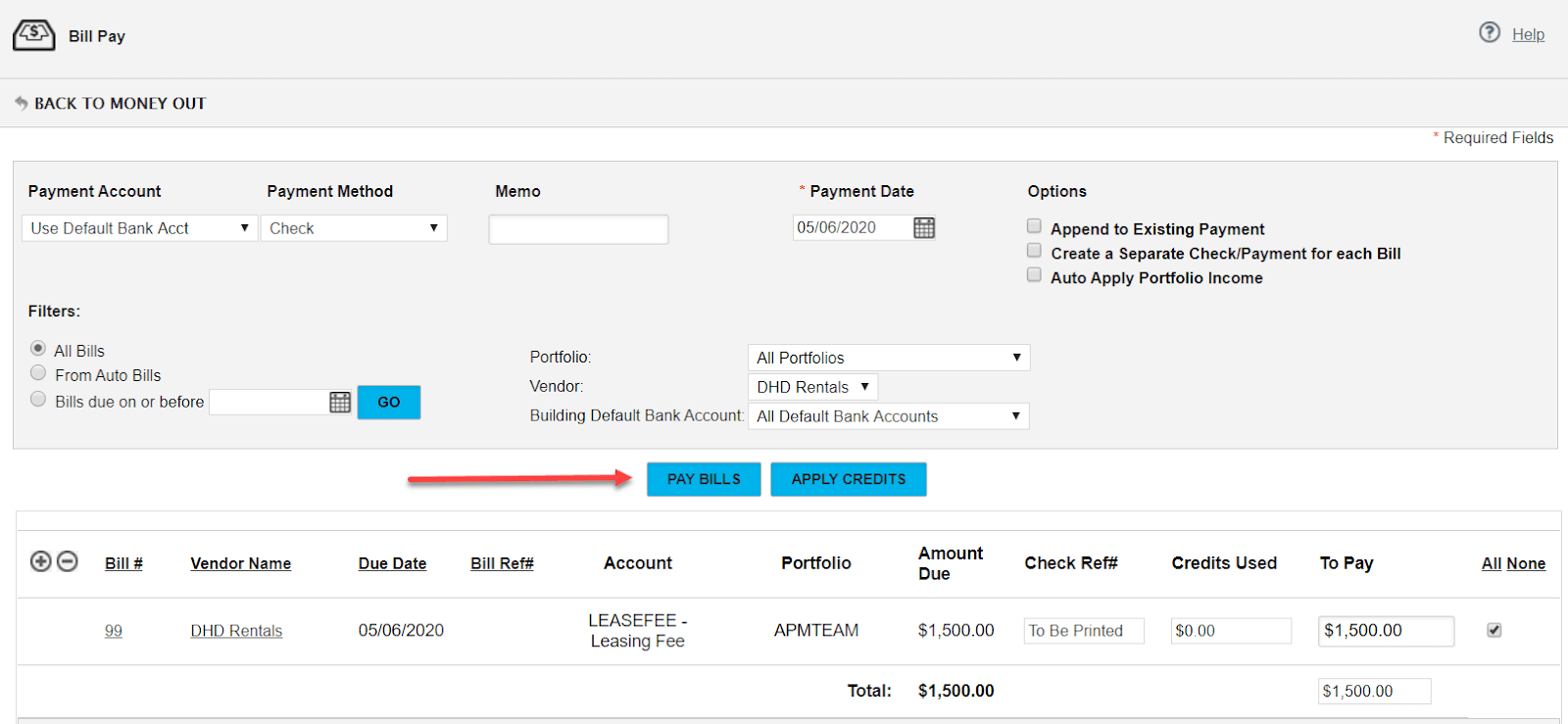Open the Help link
1568x724 pixels.
1528,34
